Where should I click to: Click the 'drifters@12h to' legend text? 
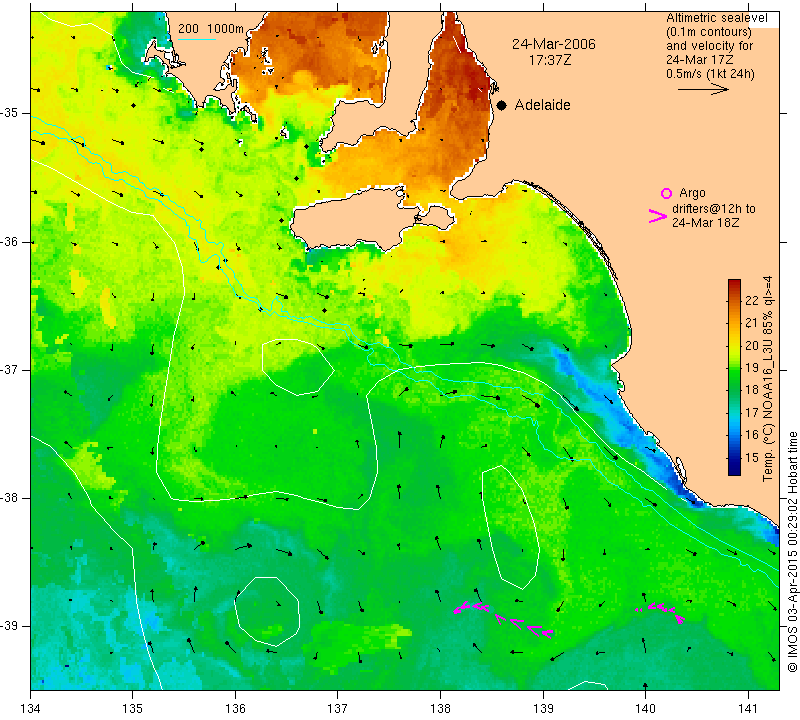coord(714,209)
